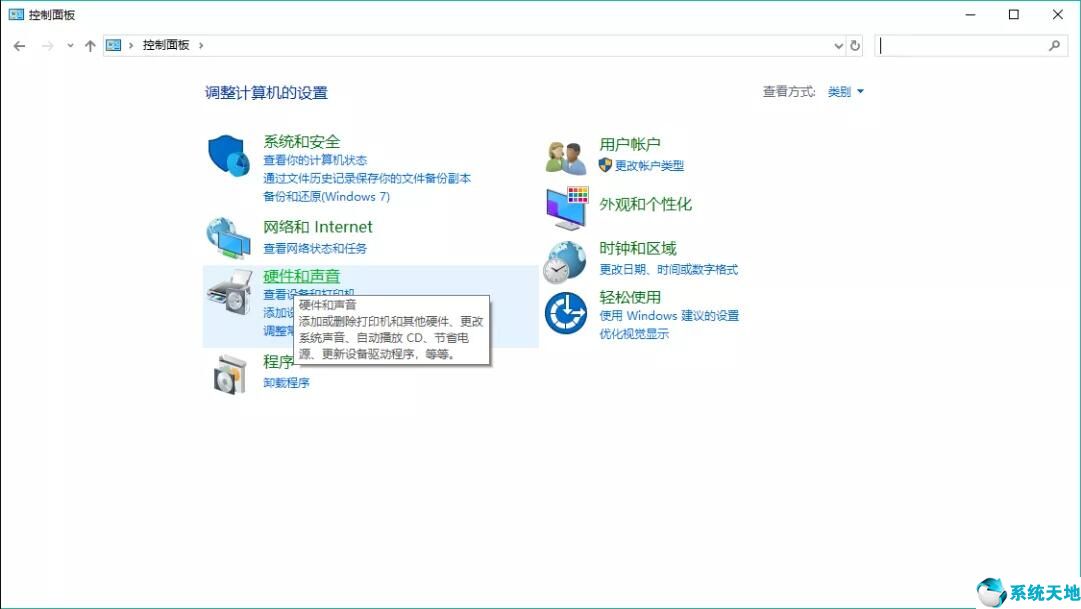This screenshot has width=1081, height=609.
Task: Open the 类别 view mode dropdown
Action: (x=845, y=91)
